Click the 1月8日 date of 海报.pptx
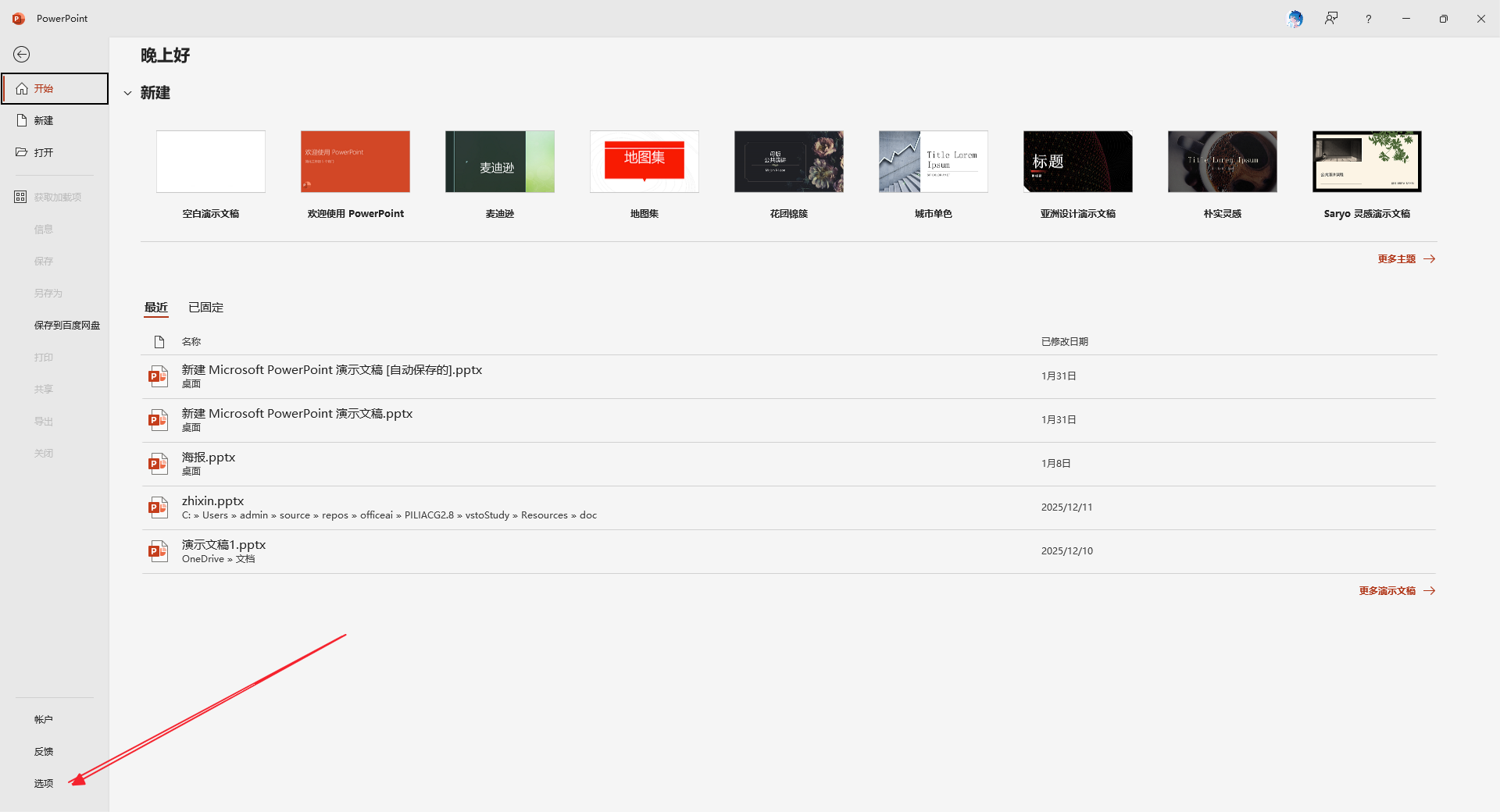The image size is (1500, 812). tap(1056, 463)
